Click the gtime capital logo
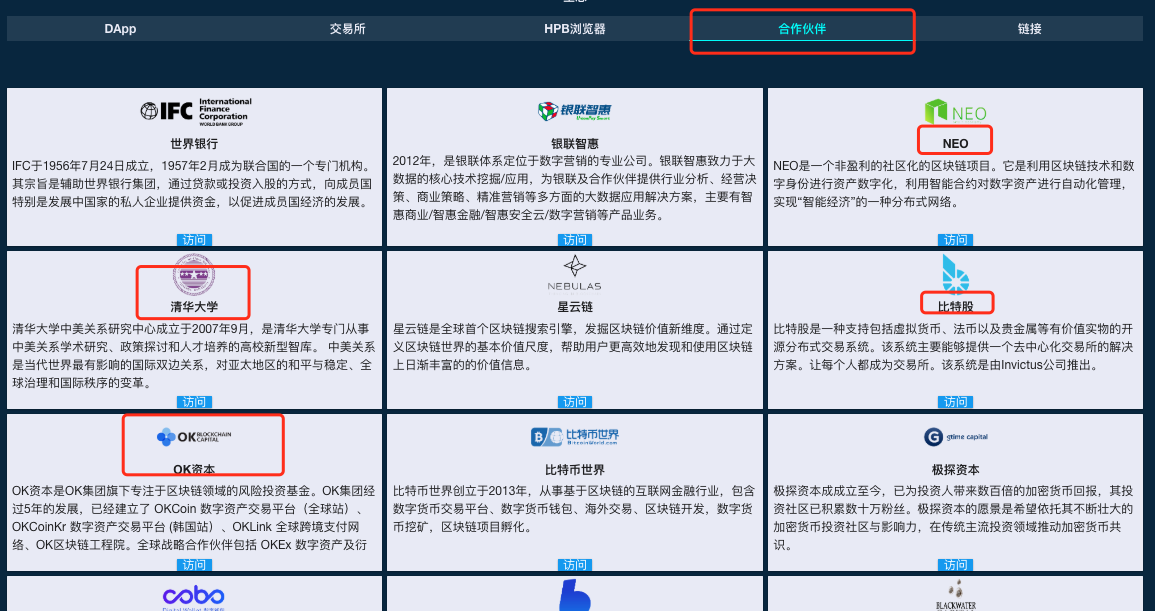This screenshot has height=611, width=1155. pos(955,437)
